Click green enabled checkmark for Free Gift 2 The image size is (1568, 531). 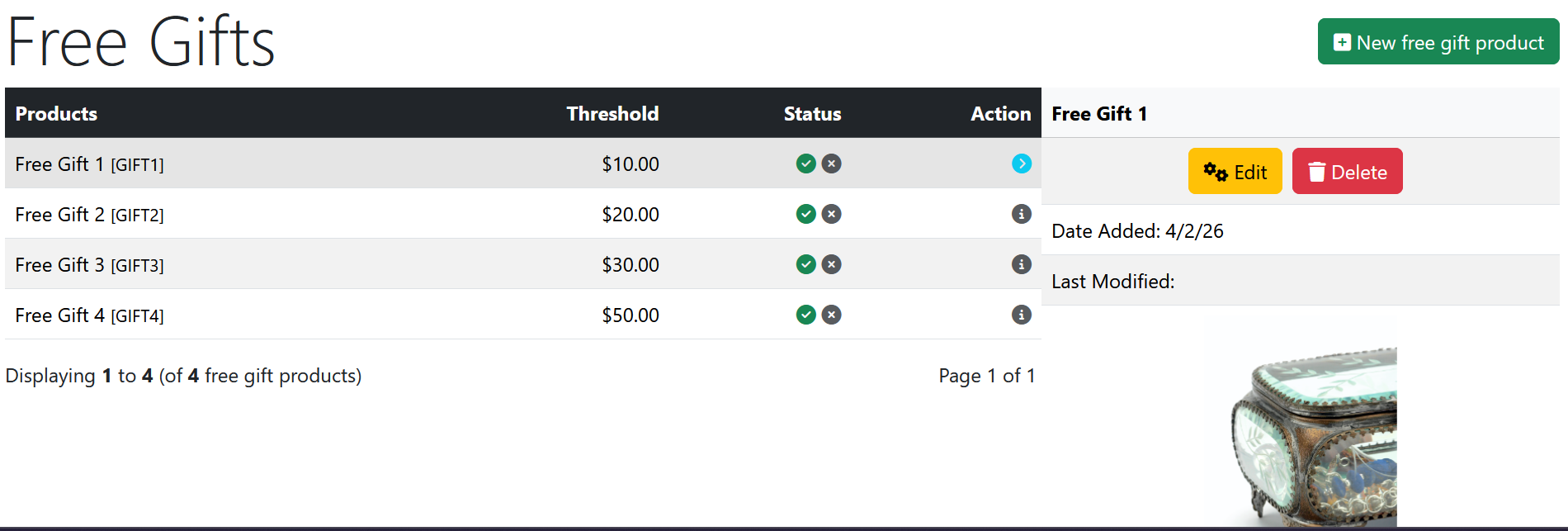point(806,214)
